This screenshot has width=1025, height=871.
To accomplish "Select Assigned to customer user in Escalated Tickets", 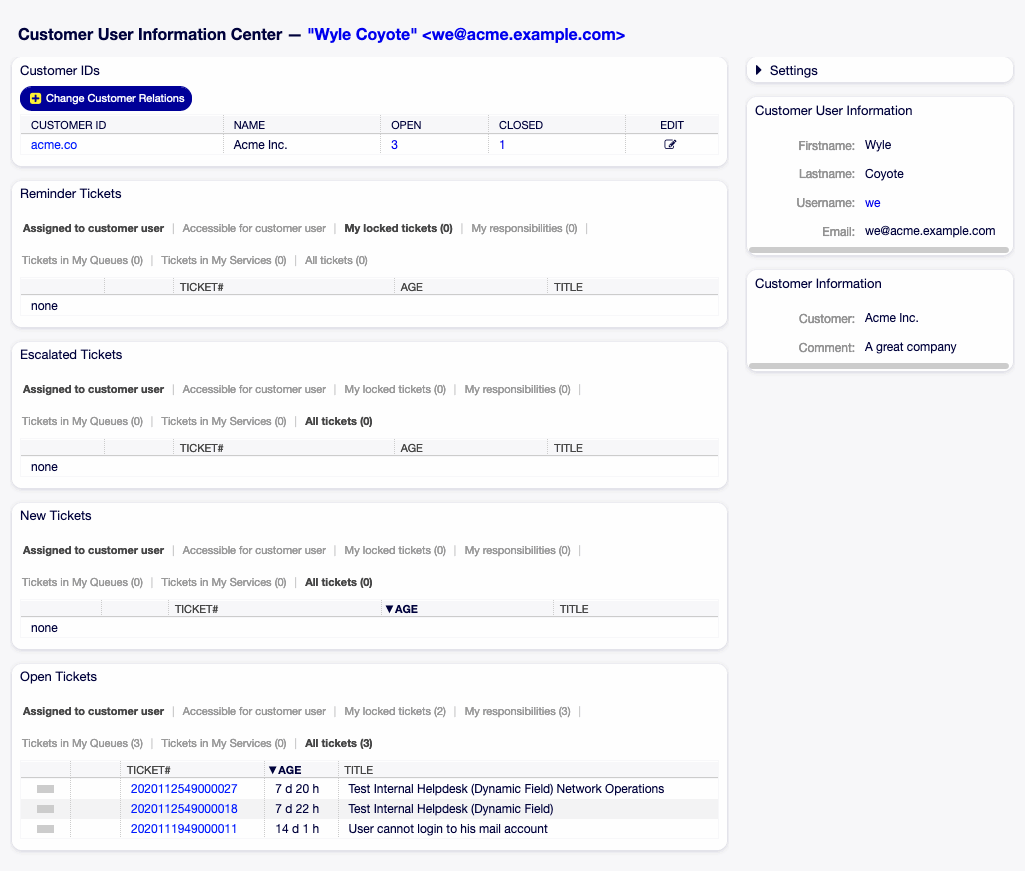I will tap(92, 389).
